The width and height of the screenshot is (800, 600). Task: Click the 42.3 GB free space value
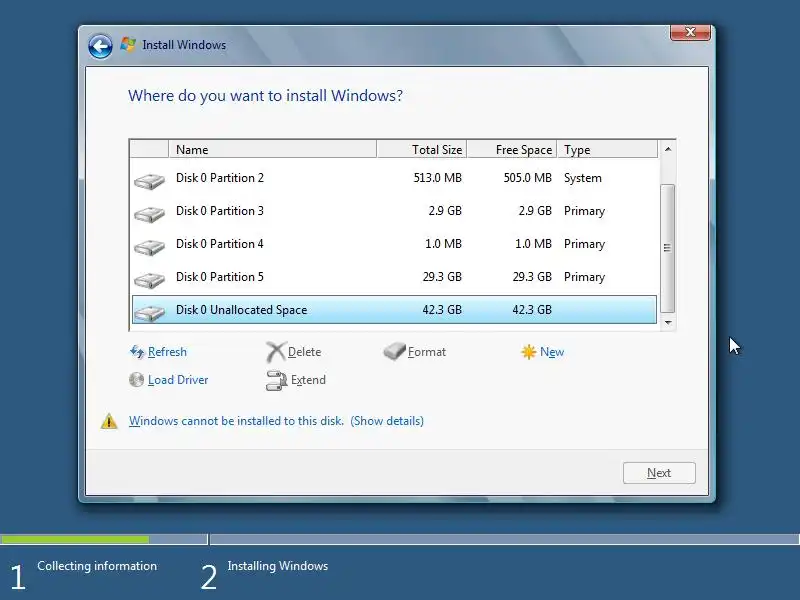(x=532, y=310)
